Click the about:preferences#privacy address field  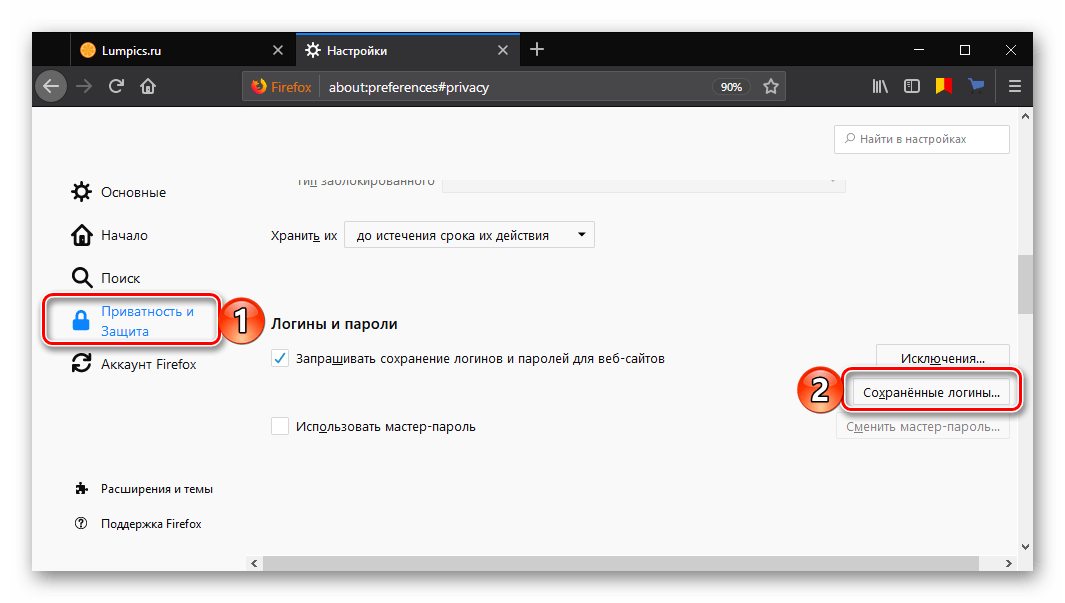(x=516, y=87)
